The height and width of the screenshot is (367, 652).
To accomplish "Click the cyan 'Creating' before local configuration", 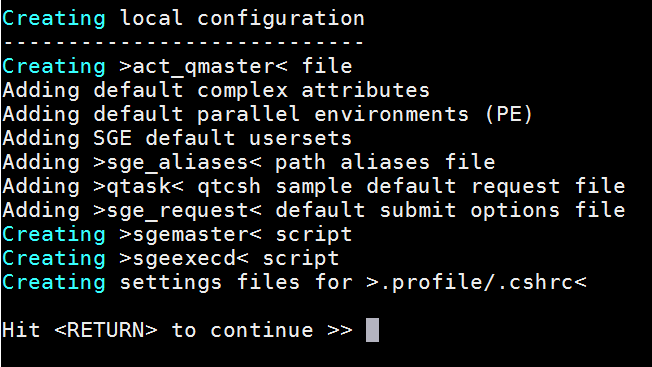I will tap(54, 19).
